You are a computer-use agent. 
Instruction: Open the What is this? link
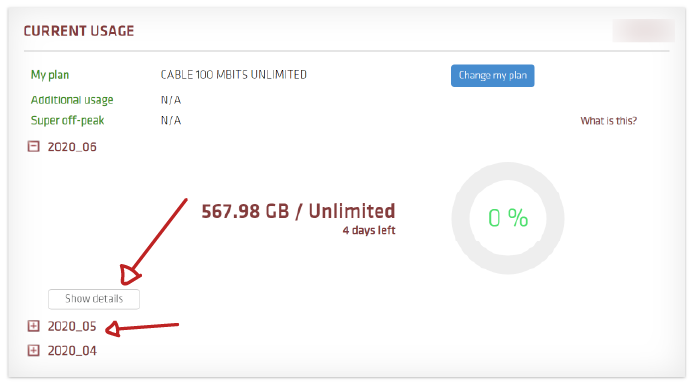pos(609,121)
